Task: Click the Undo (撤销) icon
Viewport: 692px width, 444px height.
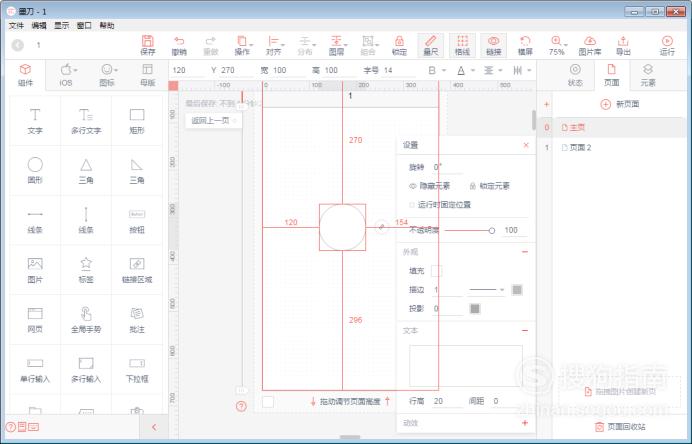Action: 179,45
